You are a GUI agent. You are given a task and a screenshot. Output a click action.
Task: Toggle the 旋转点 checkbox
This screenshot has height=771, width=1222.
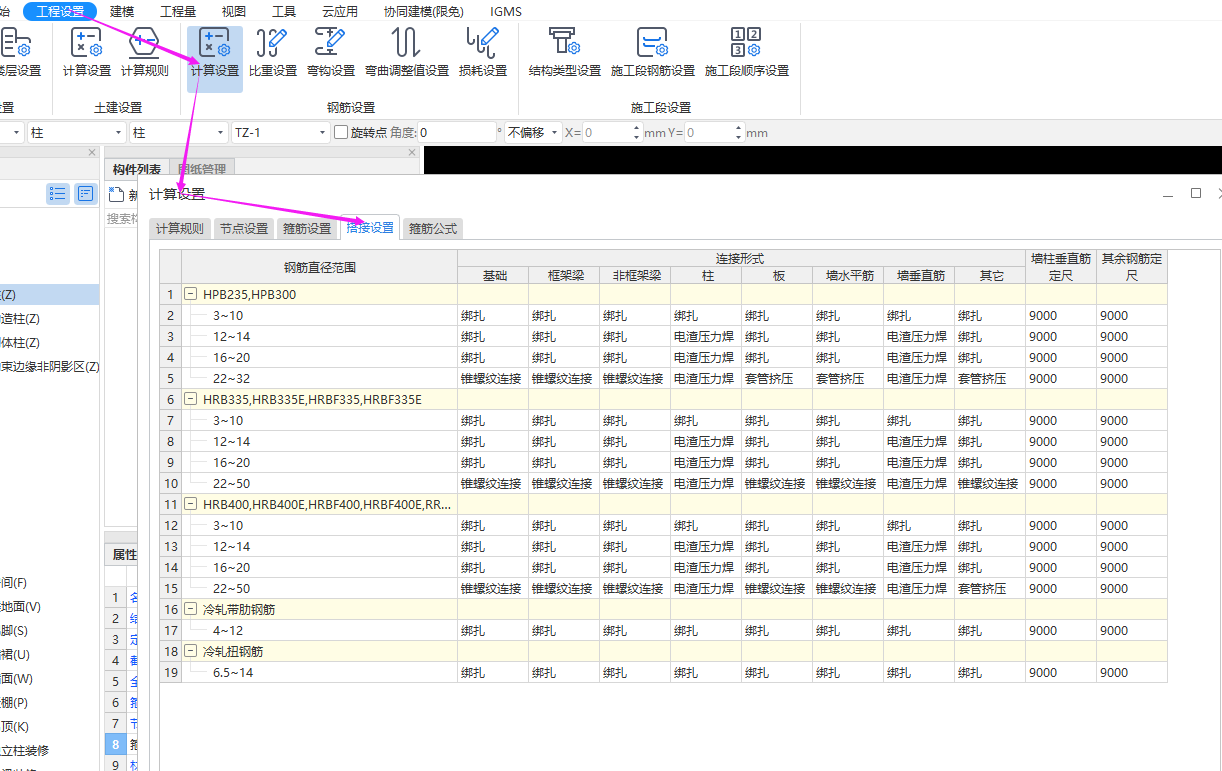(x=341, y=132)
